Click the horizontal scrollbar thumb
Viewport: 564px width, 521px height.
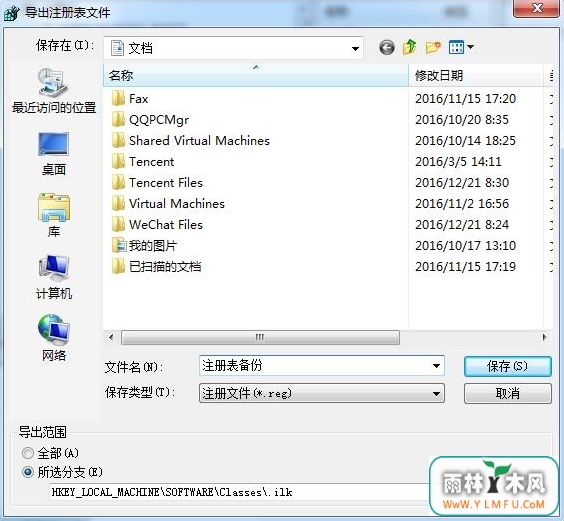(x=260, y=337)
